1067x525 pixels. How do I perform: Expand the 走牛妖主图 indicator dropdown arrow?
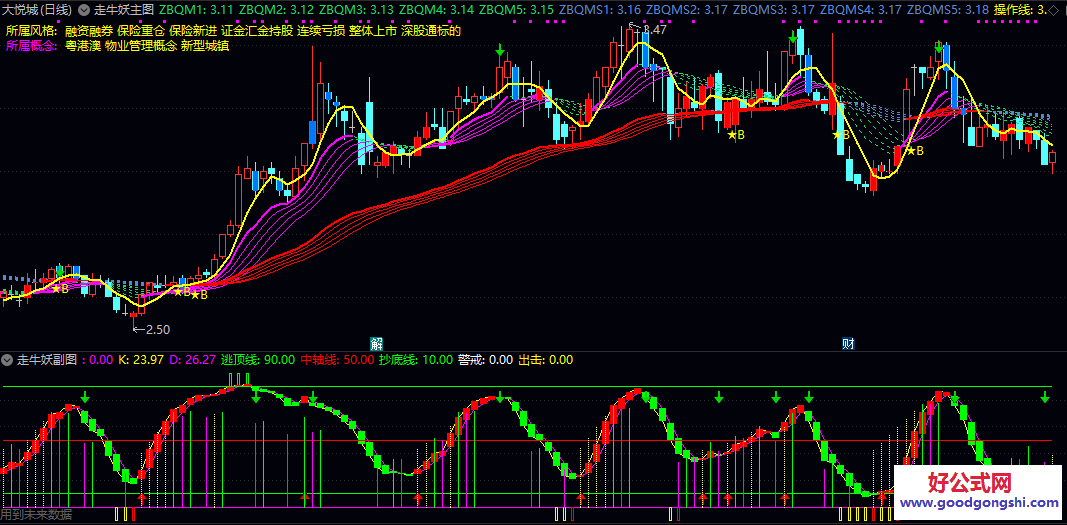(84, 10)
